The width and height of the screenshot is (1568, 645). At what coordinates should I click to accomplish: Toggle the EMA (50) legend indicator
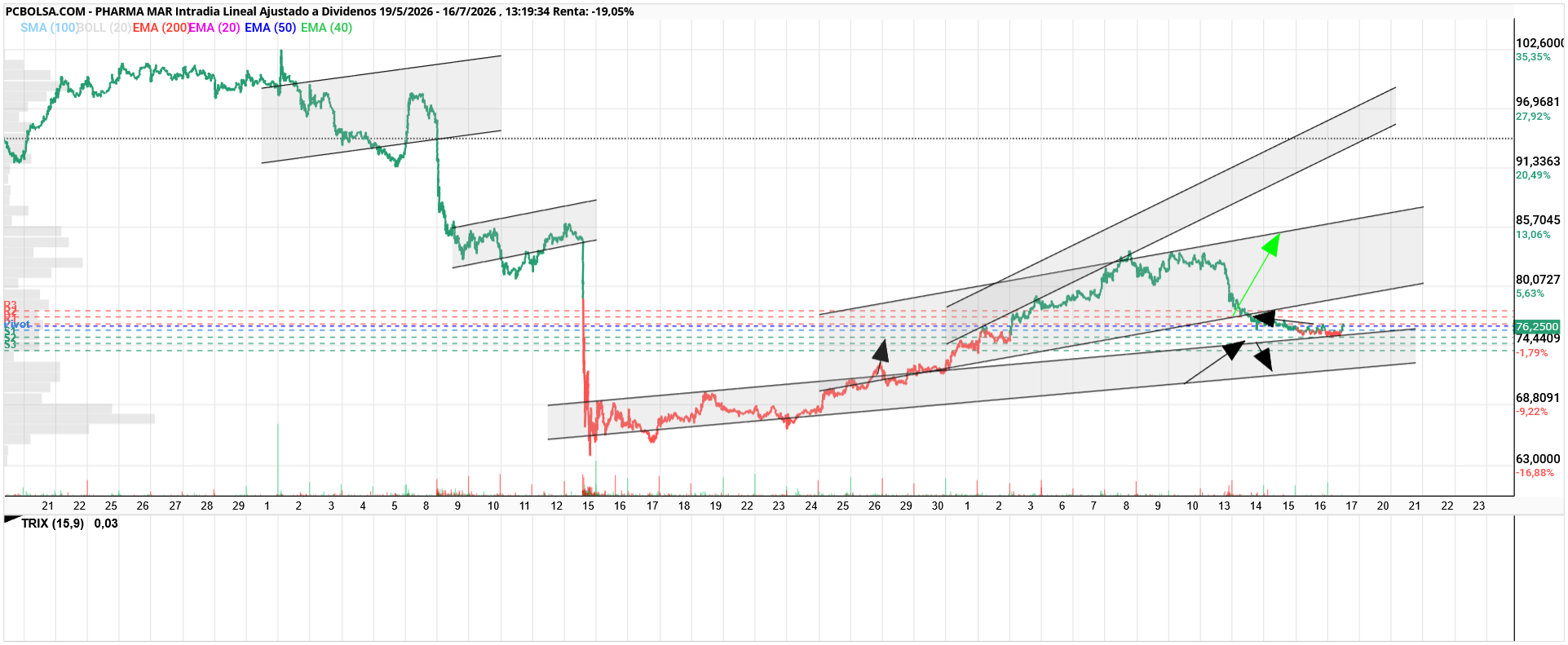click(x=270, y=28)
